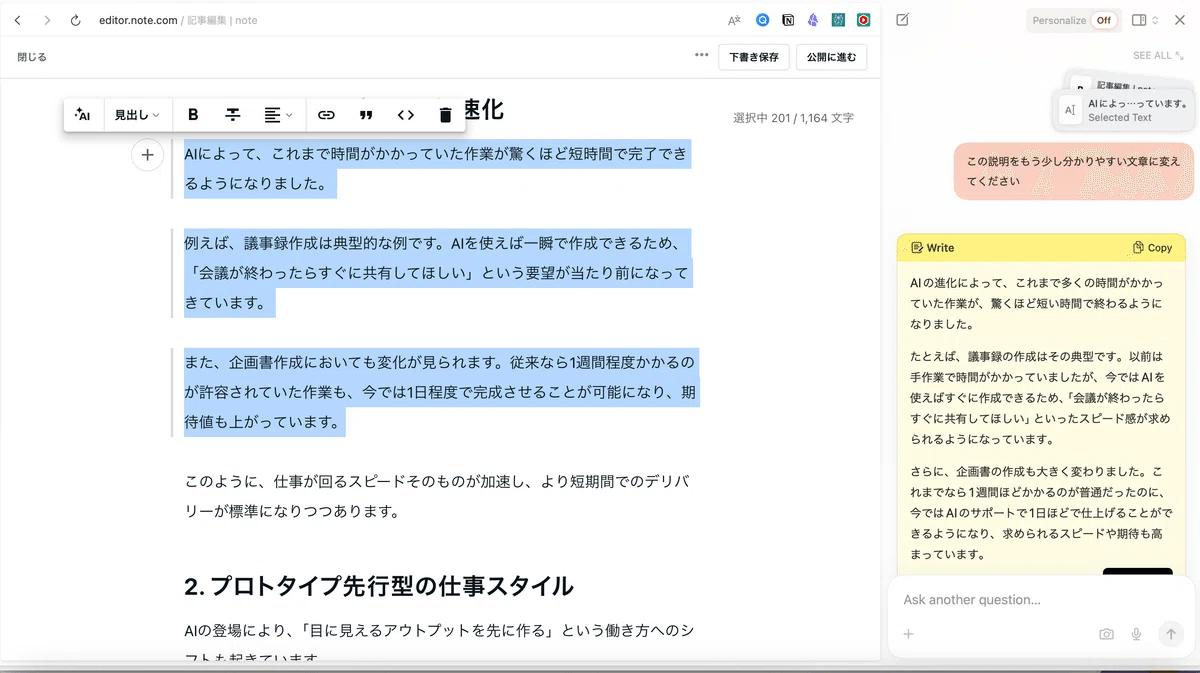The height and width of the screenshot is (673, 1200).
Task: Click the Write label in response card
Action: [x=932, y=248]
